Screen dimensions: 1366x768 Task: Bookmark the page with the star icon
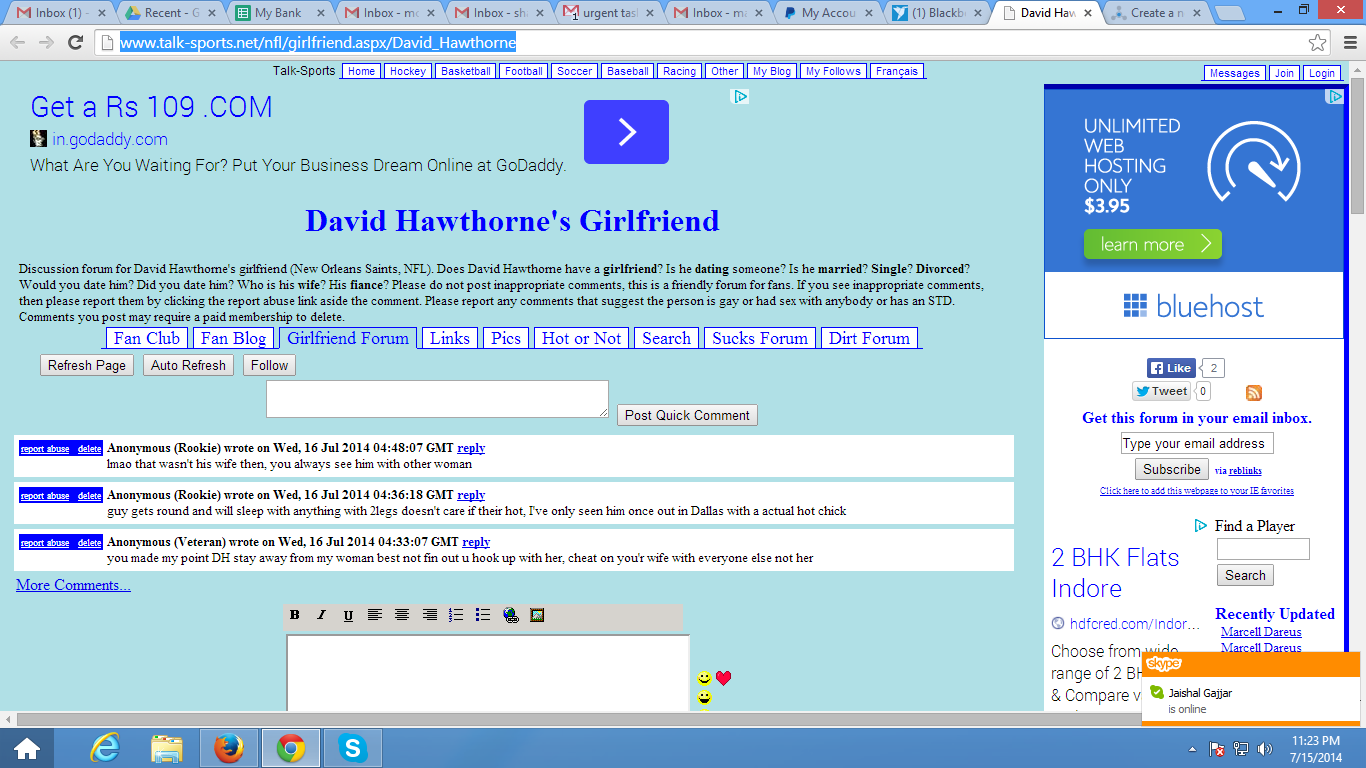(1317, 43)
